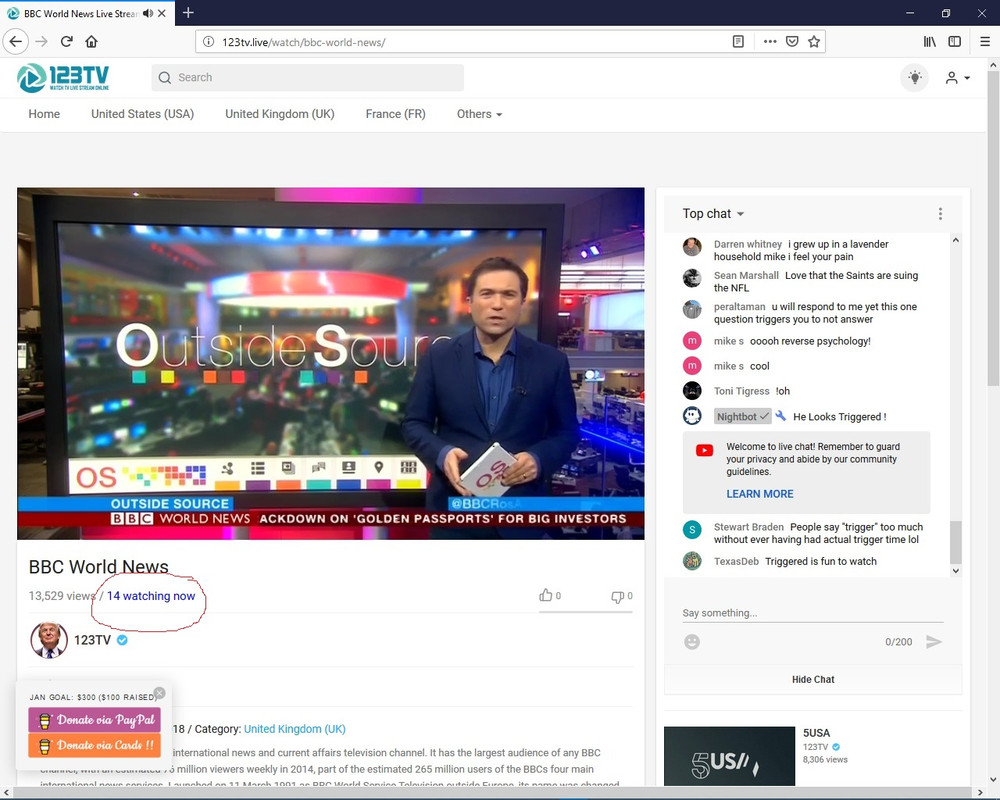1000x800 pixels.
Task: Open chat three-dot options menu
Action: [x=940, y=214]
